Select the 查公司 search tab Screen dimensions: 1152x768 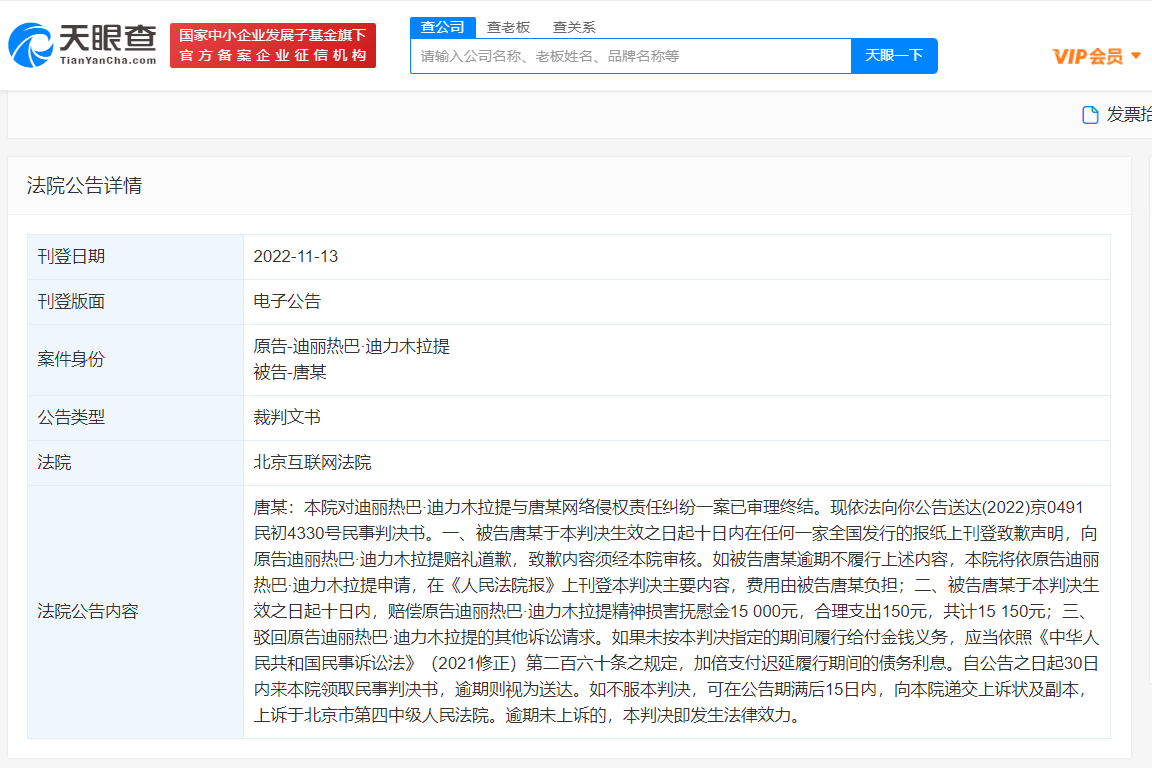point(442,27)
